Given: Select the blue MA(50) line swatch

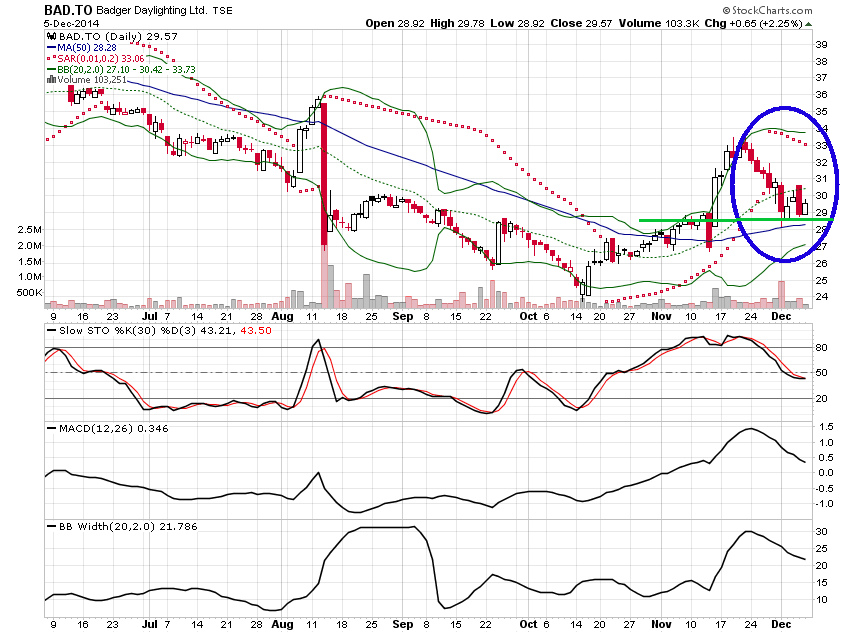Looking at the screenshot, I should (x=51, y=48).
